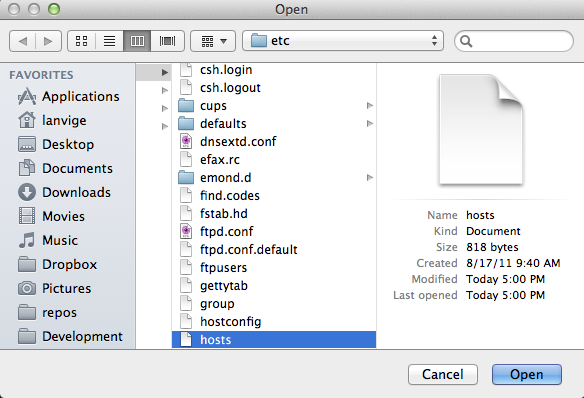Go forward with the right arrow button
The image size is (584, 398).
pyautogui.click(x=48, y=41)
